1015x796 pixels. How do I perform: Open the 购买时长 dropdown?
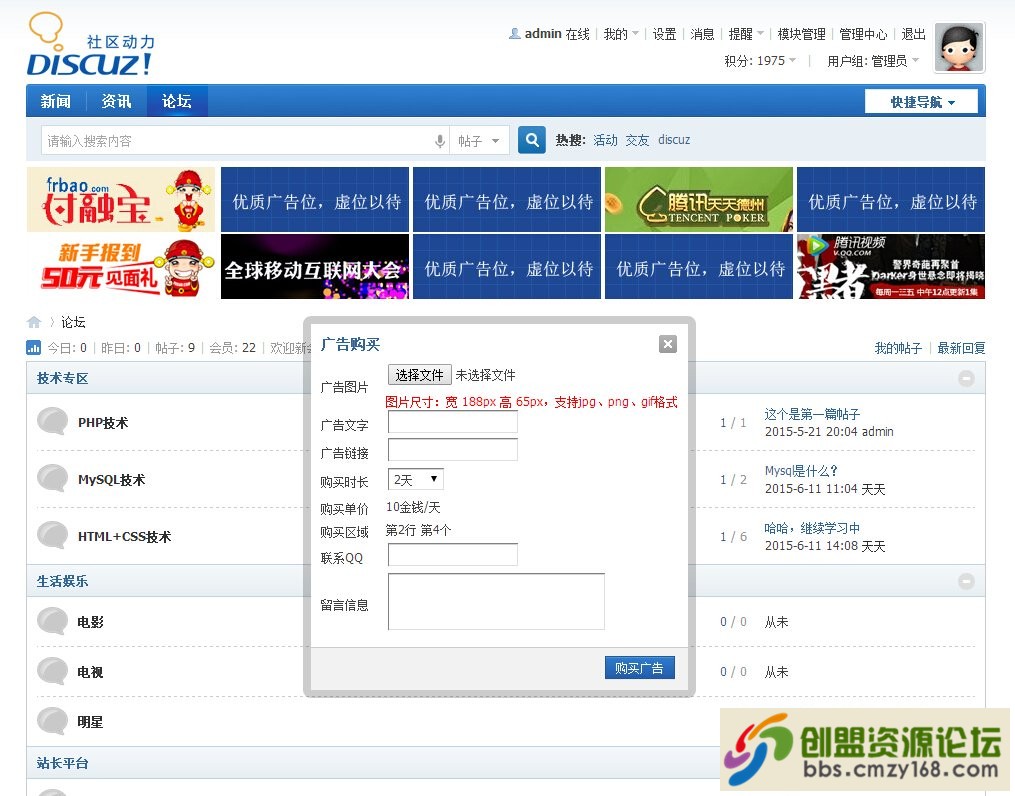(x=416, y=480)
